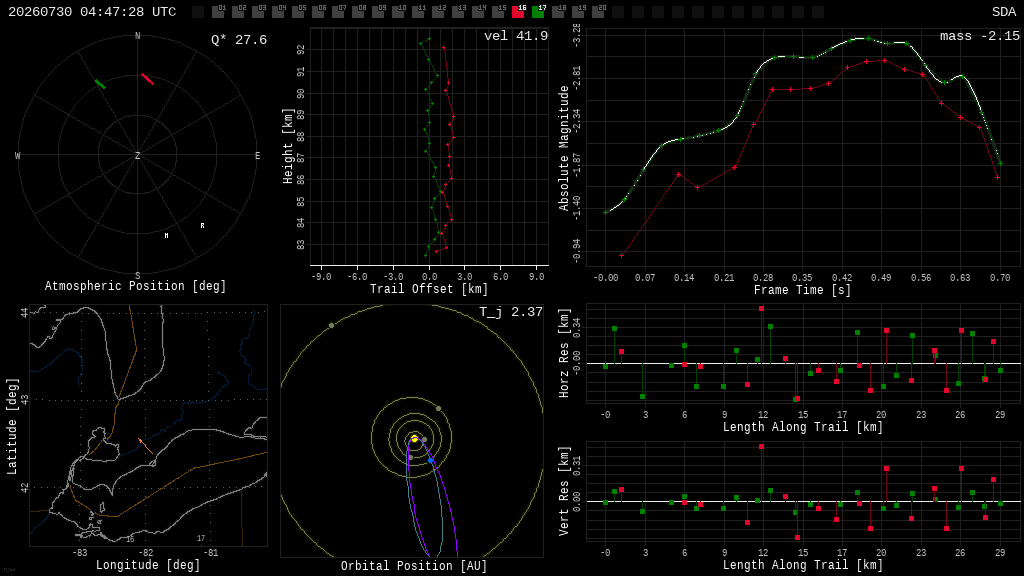Select station box 10 in top bar

(x=398, y=12)
